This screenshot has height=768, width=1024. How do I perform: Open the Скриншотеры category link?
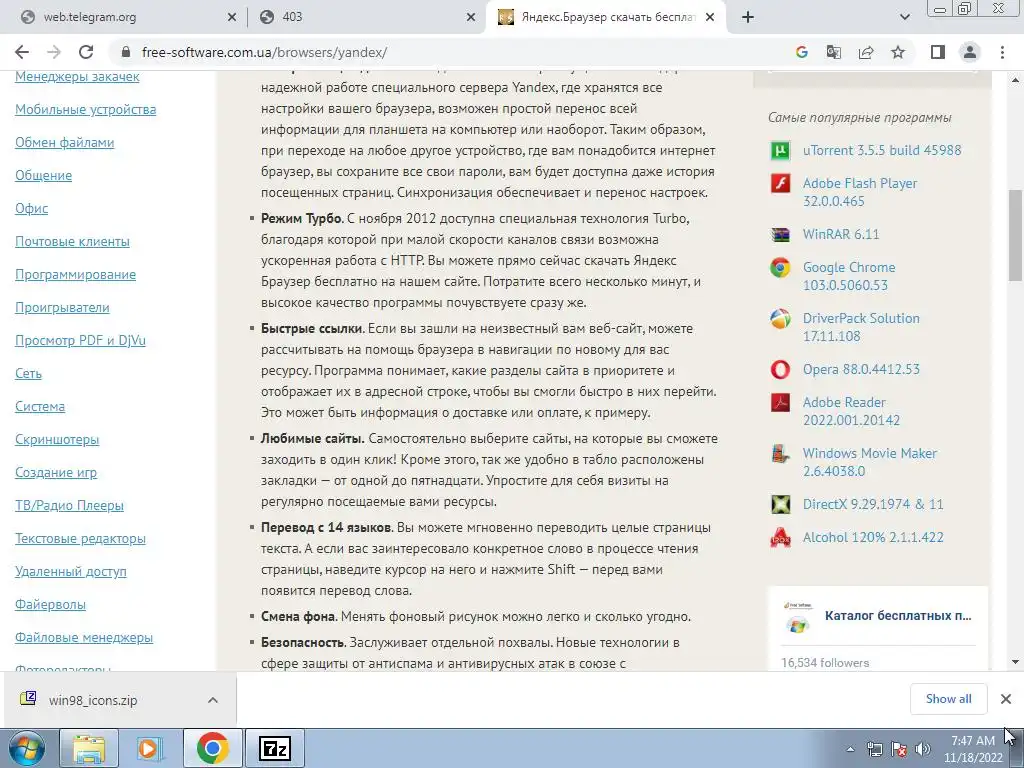[57, 440]
